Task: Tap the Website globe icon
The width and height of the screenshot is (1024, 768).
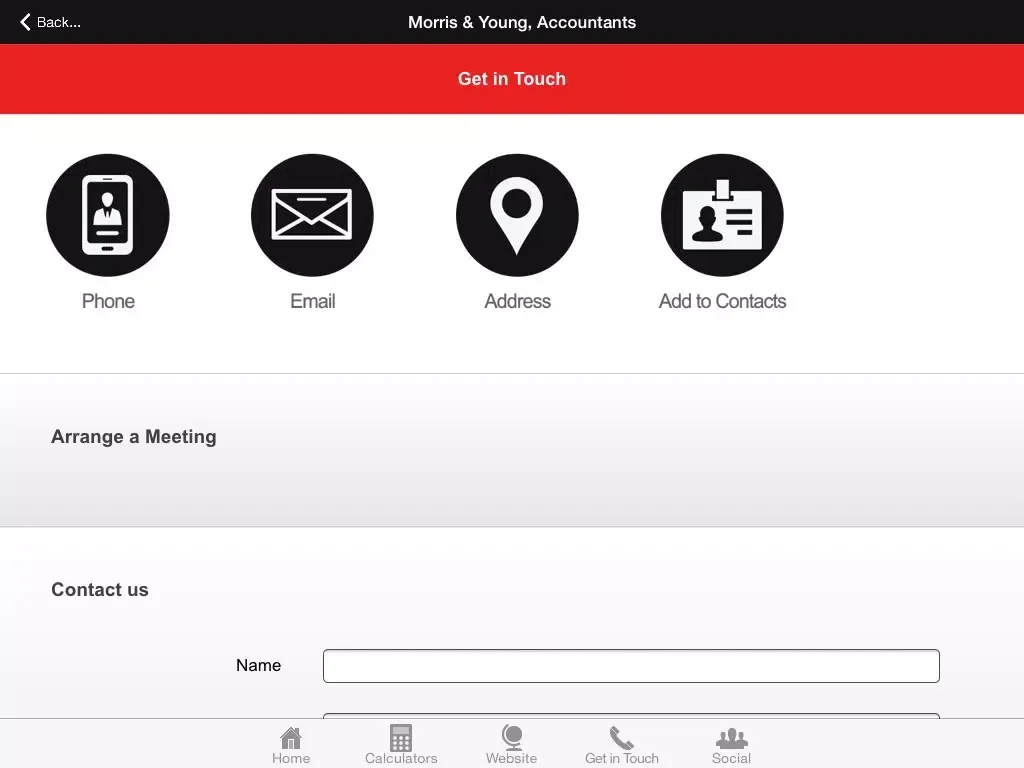Action: pyautogui.click(x=512, y=739)
